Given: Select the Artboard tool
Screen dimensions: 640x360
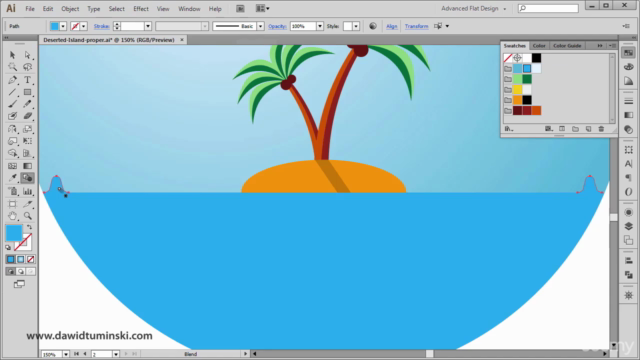Looking at the screenshot, I should point(12,204).
